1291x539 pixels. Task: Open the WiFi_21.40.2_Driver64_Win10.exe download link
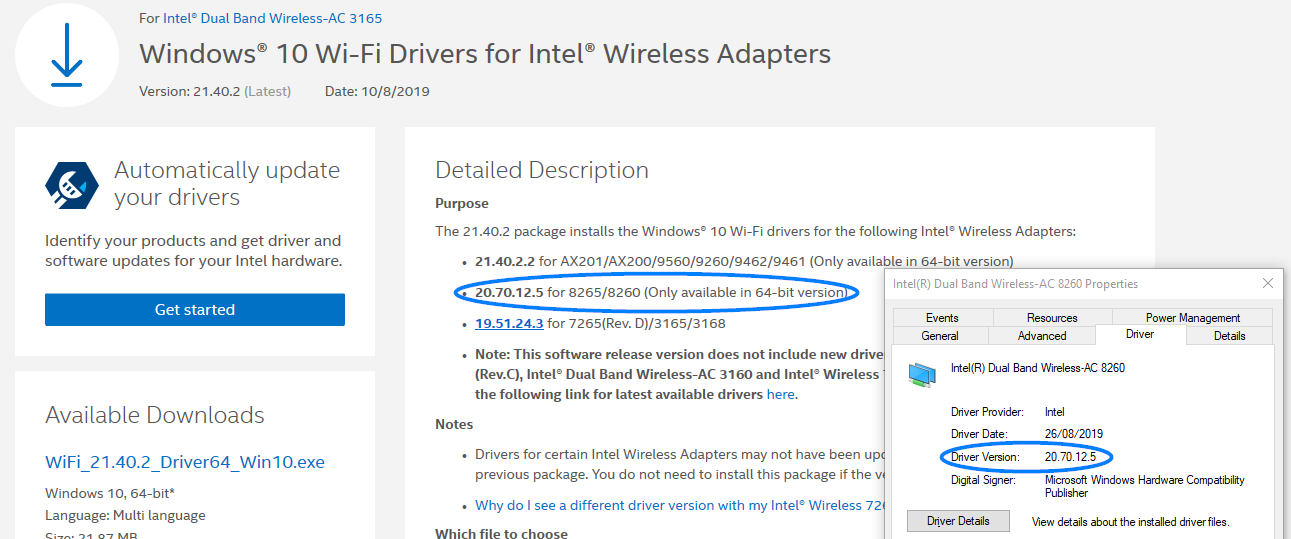point(185,462)
